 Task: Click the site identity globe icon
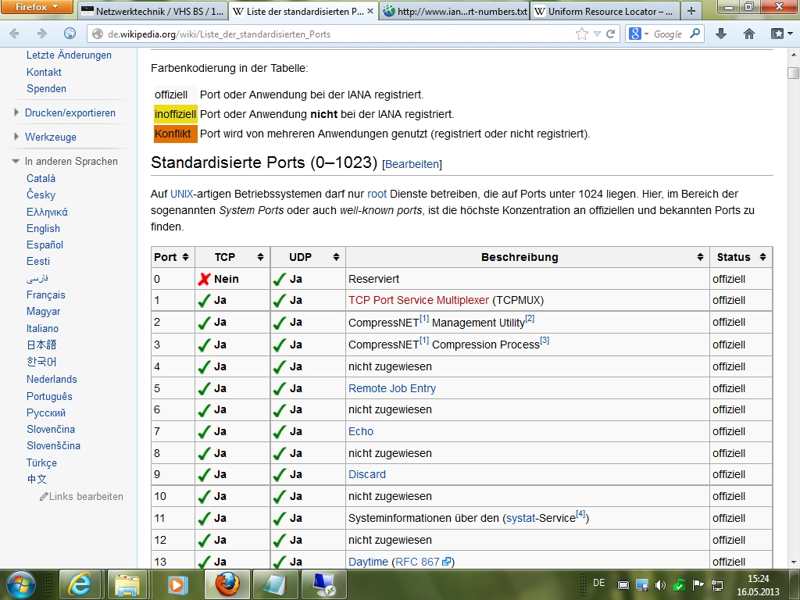(x=97, y=34)
